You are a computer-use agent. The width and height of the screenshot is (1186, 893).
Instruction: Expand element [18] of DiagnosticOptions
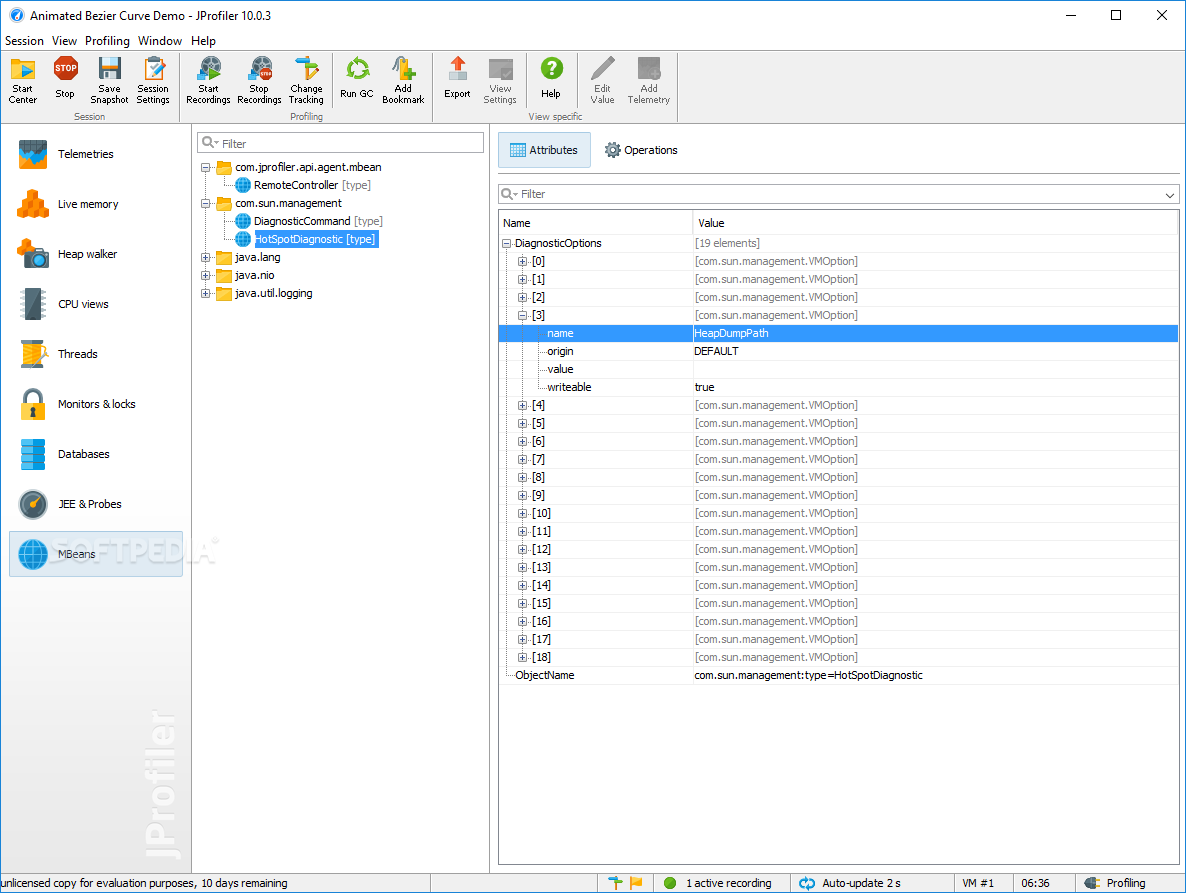click(x=523, y=657)
